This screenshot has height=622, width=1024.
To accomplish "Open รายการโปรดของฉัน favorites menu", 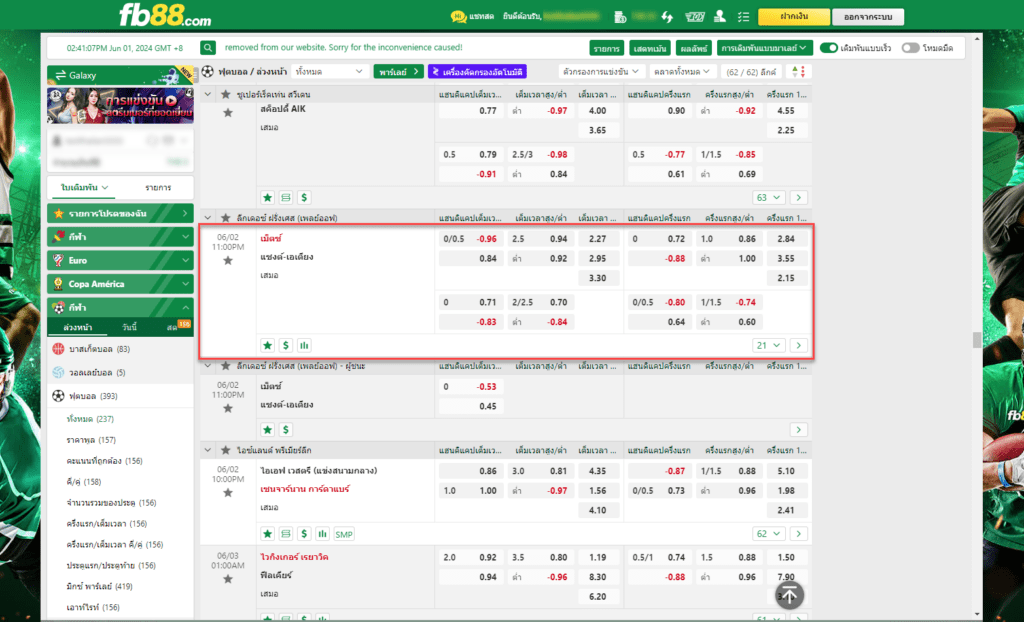I will click(x=121, y=213).
